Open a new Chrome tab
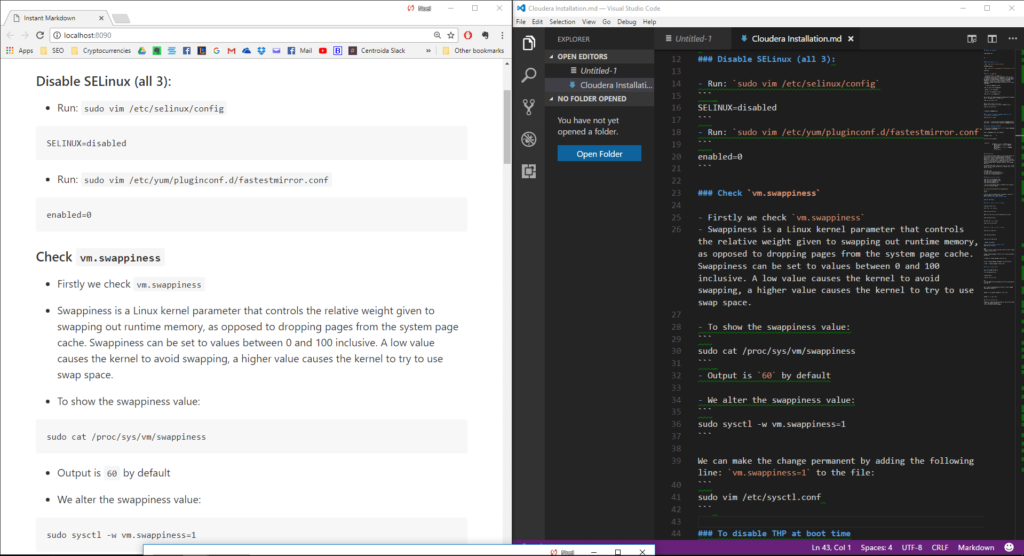Image resolution: width=1024 pixels, height=556 pixels. [x=121, y=18]
